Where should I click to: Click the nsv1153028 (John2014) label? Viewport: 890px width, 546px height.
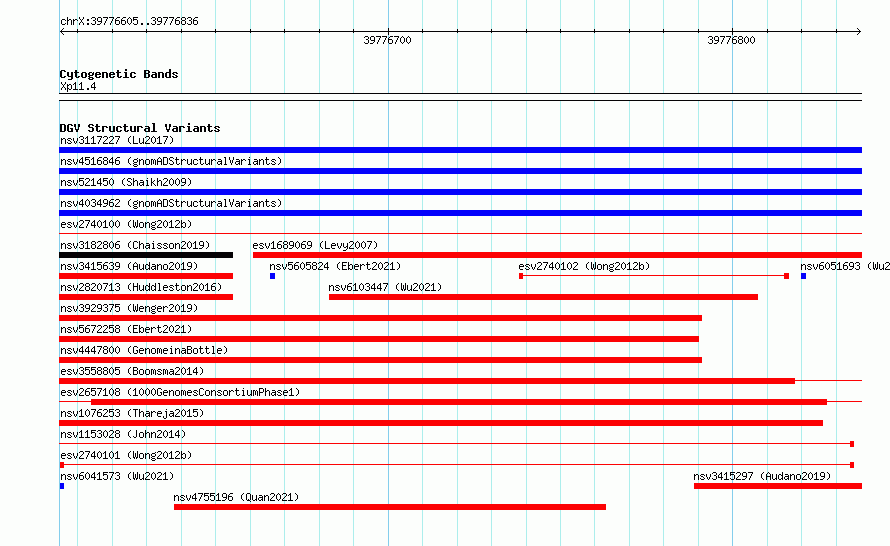123,434
